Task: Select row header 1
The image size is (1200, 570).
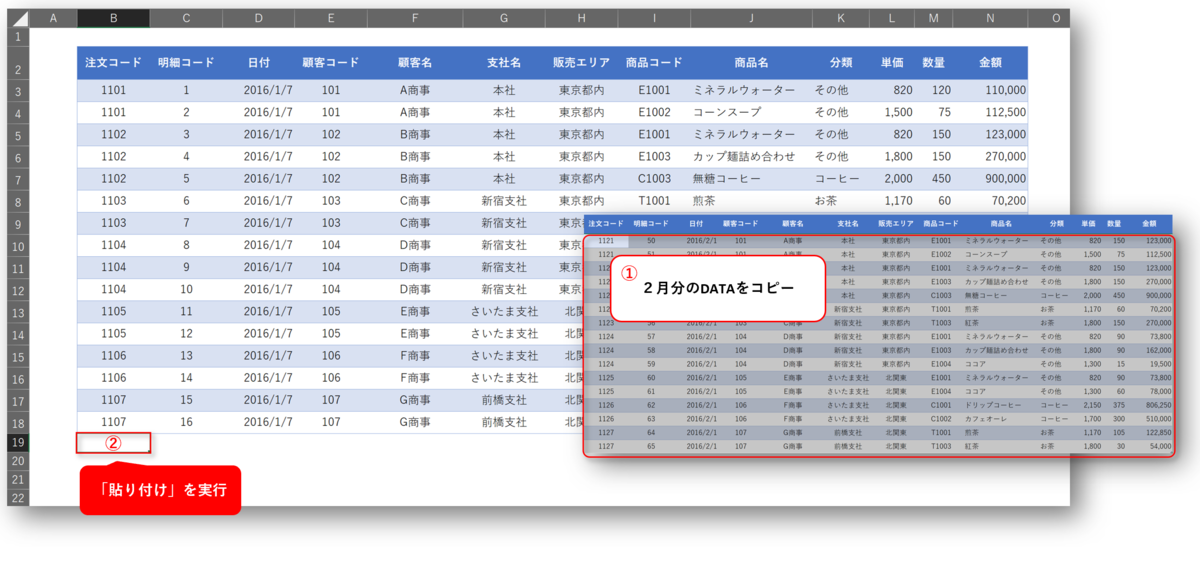Action: click(18, 36)
